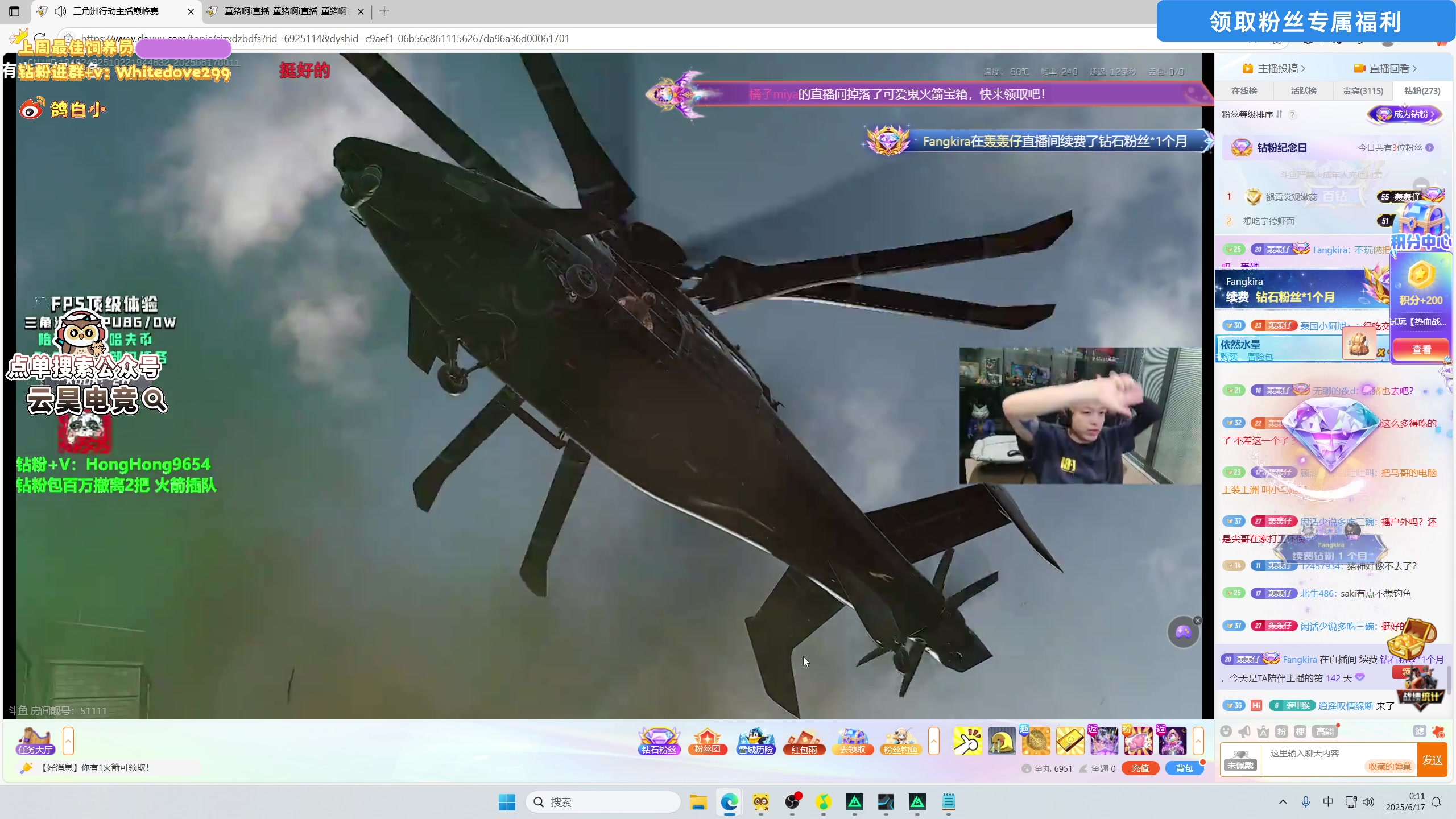Toggle the 粉丝等级排序 sort order

click(1279, 114)
